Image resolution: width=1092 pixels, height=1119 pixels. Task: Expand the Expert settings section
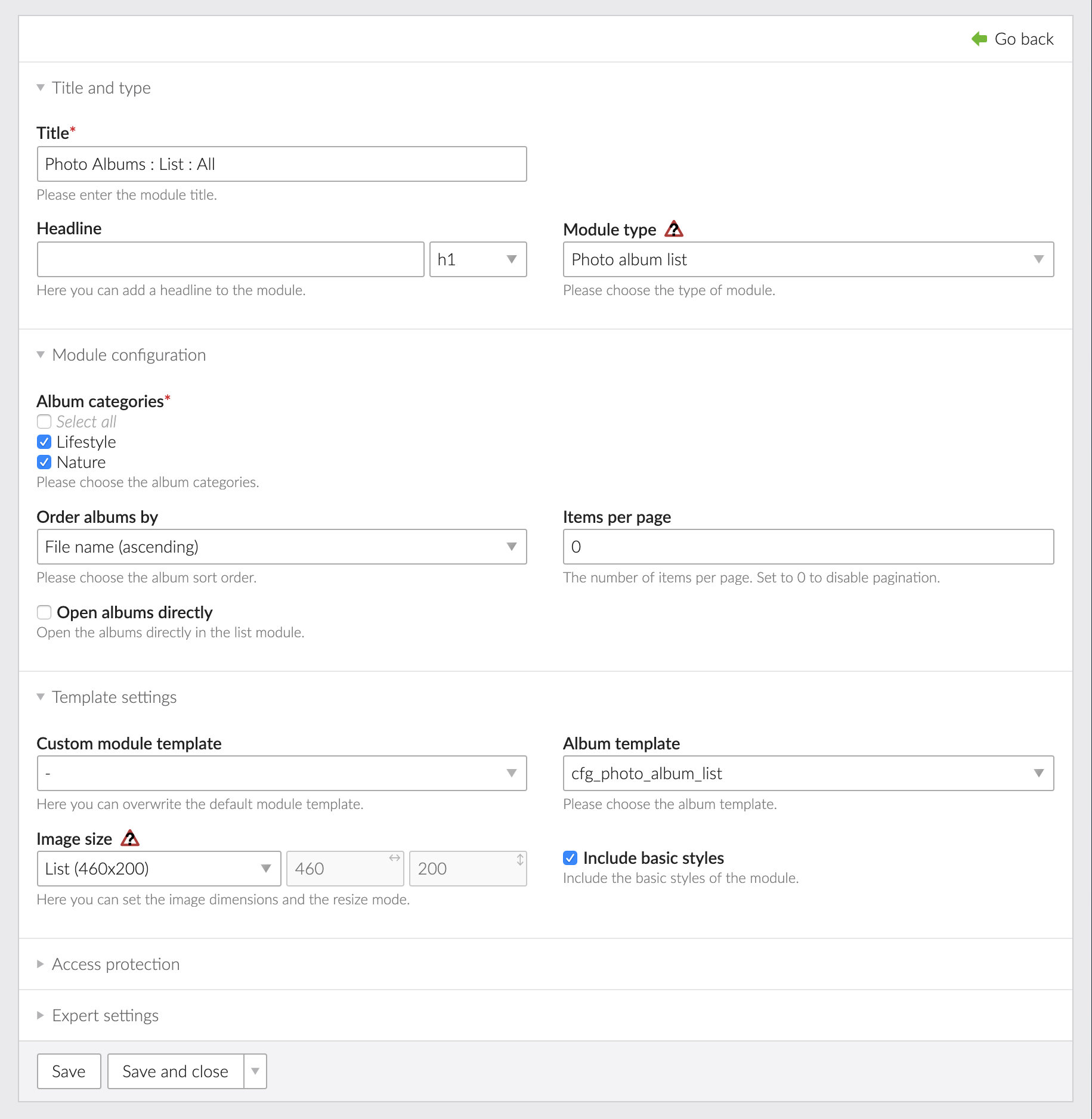(105, 1015)
